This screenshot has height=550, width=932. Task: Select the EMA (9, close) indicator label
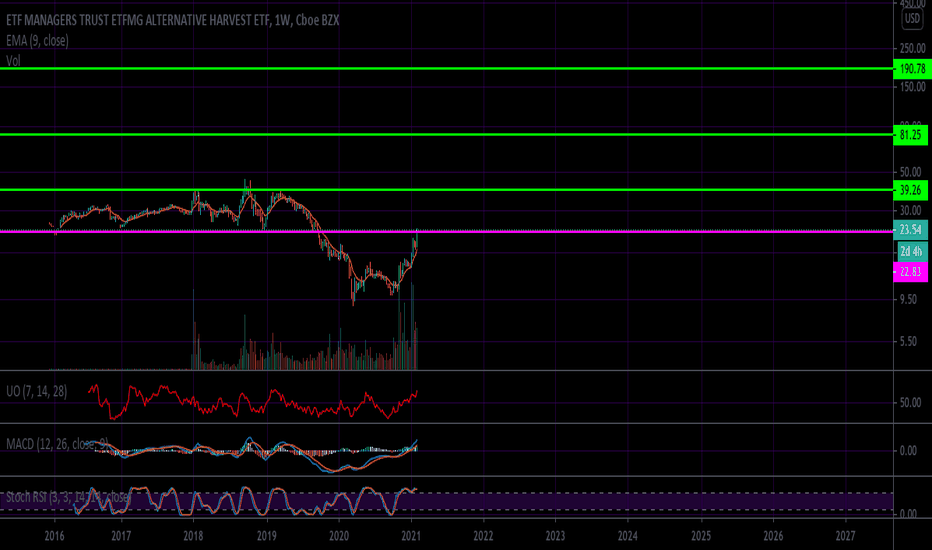click(x=37, y=40)
